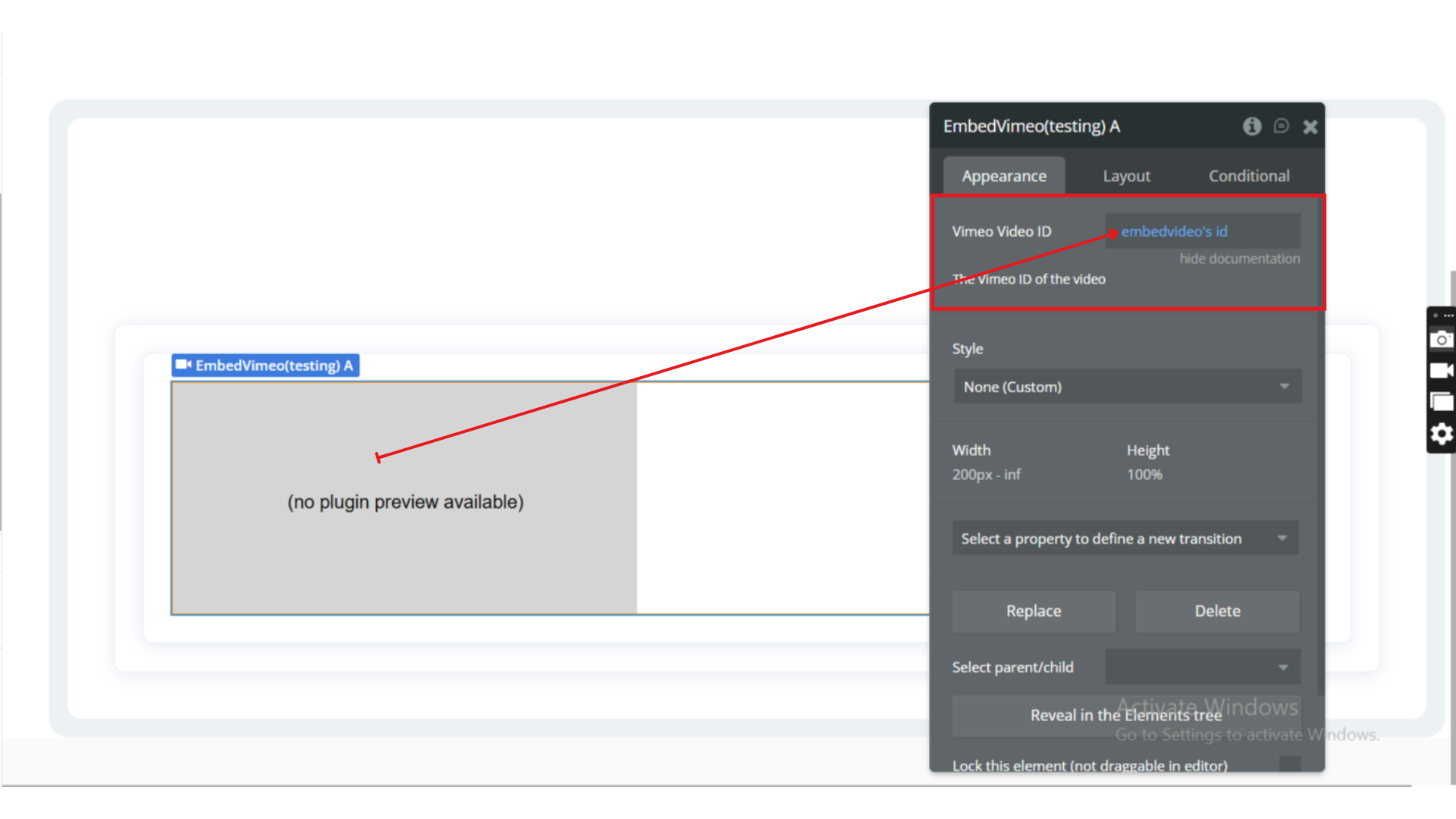Screen dimensions: 1456x819
Task: Open the new transition property dropdown
Action: tap(1125, 538)
